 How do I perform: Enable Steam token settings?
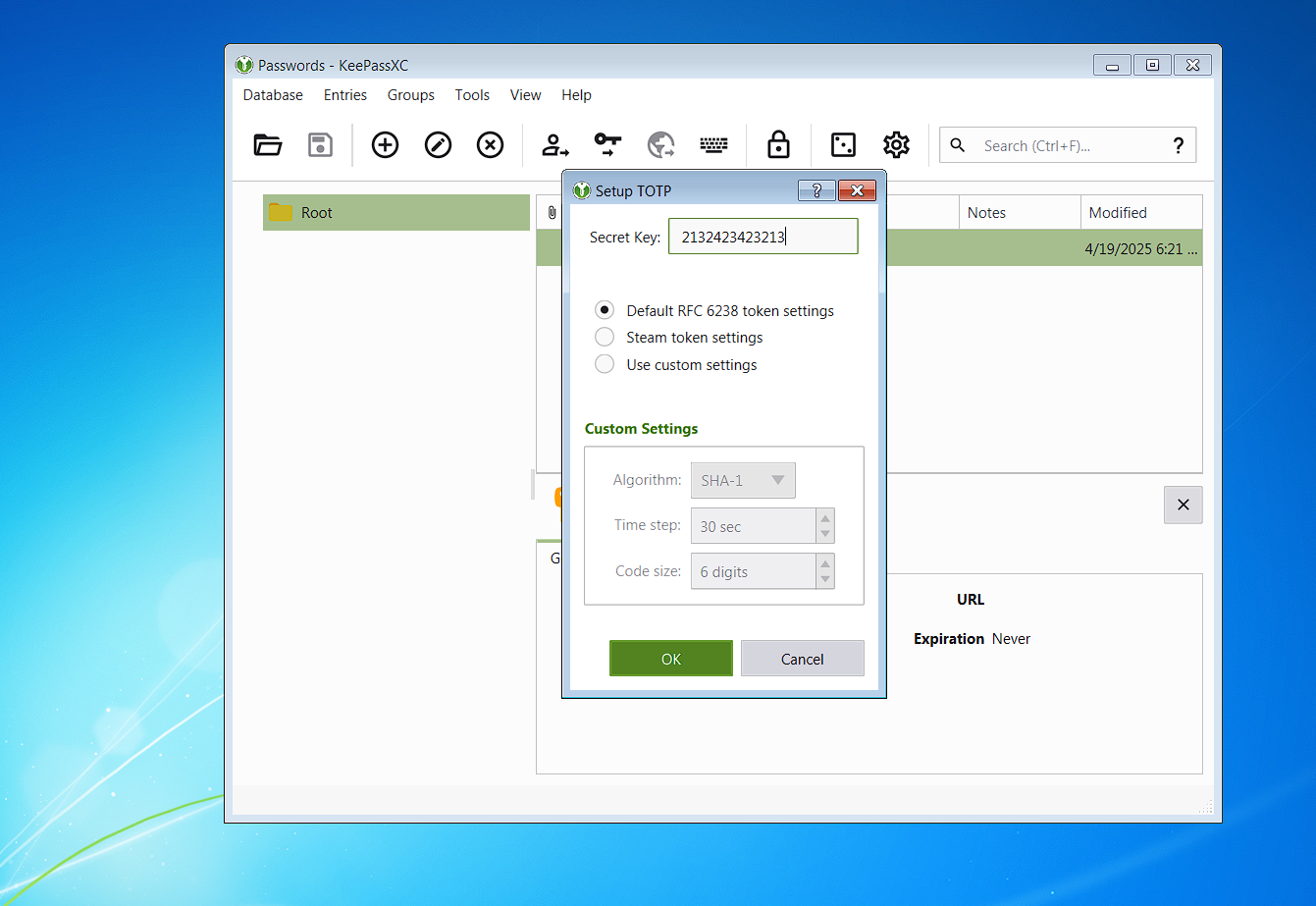click(x=605, y=337)
